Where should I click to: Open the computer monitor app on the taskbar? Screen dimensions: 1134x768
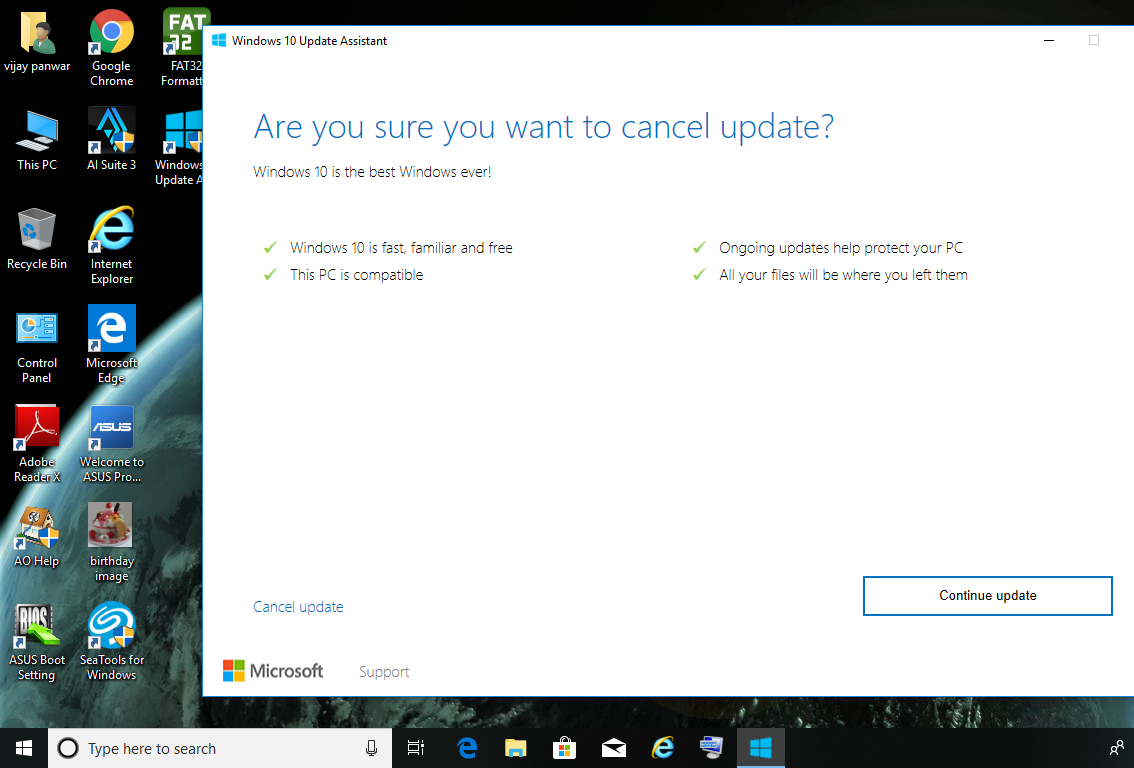tap(711, 748)
